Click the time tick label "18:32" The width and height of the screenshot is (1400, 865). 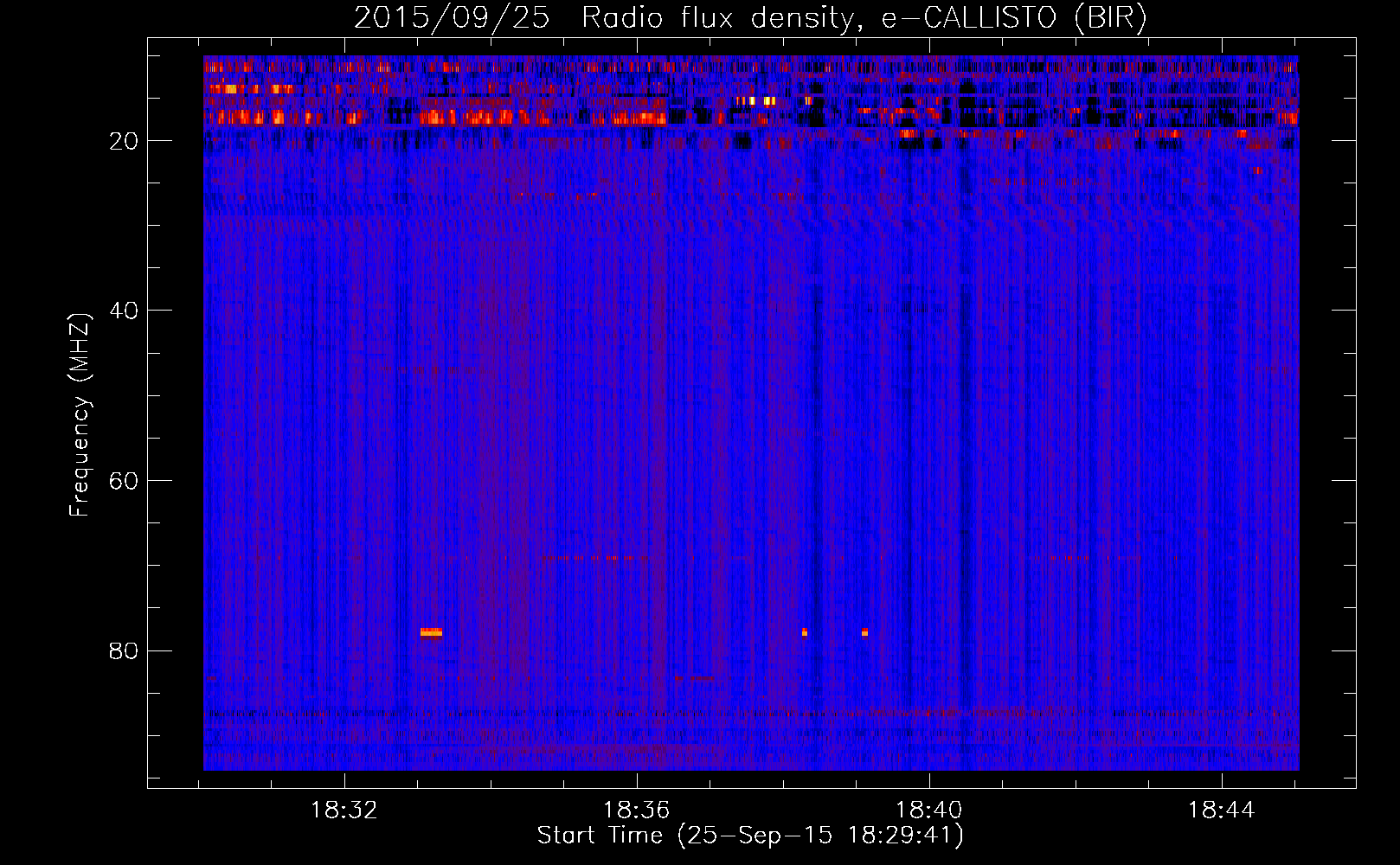(344, 811)
